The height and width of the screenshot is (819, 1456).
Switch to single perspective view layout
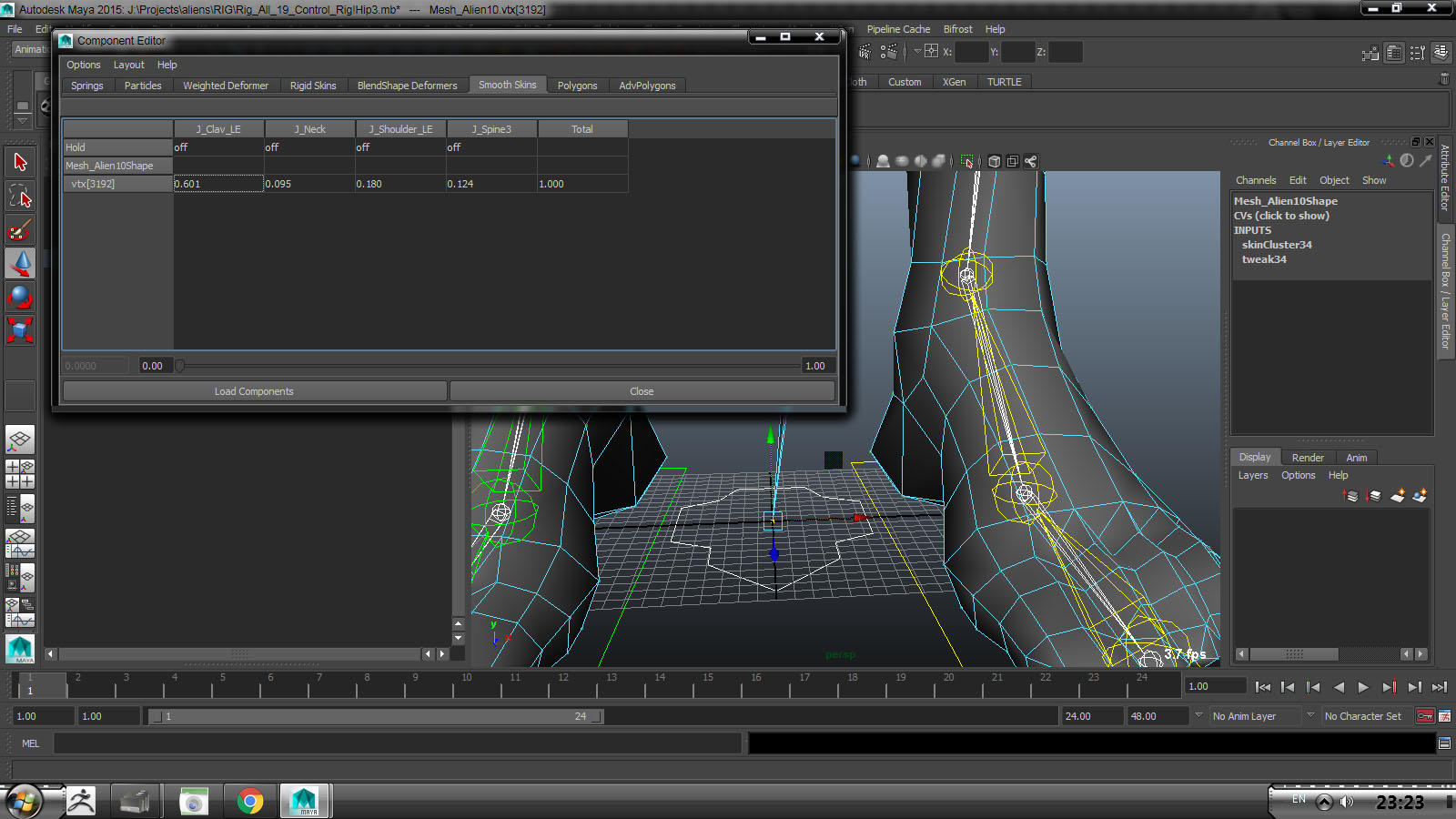[20, 440]
